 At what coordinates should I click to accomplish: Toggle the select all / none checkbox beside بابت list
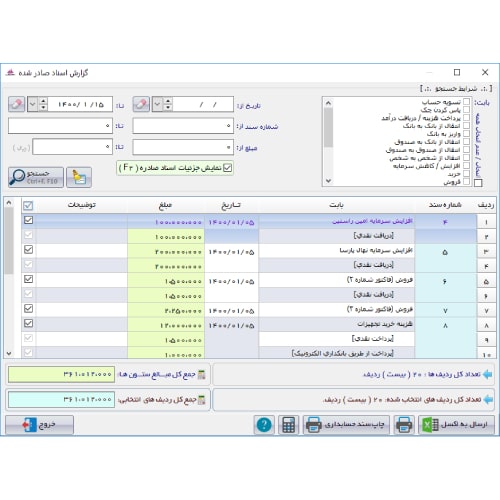coord(478,183)
